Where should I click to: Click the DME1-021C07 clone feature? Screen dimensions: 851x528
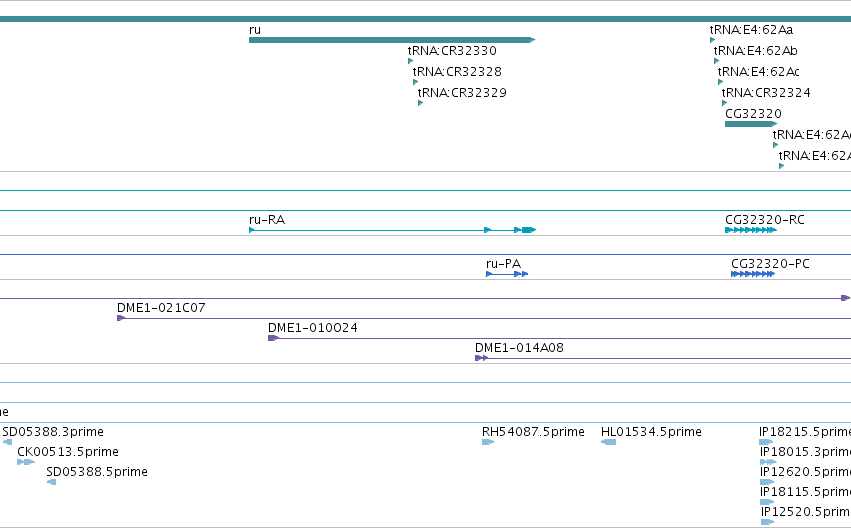pyautogui.click(x=484, y=318)
